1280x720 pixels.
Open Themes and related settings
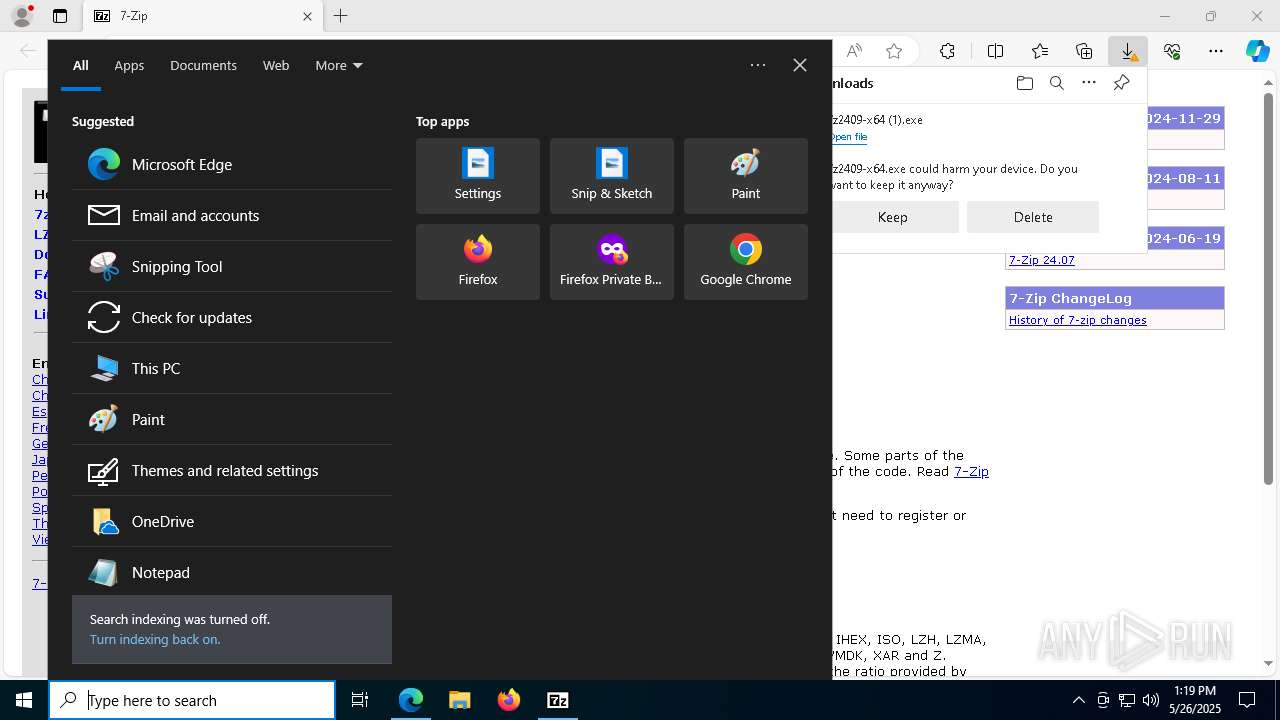[x=231, y=470]
